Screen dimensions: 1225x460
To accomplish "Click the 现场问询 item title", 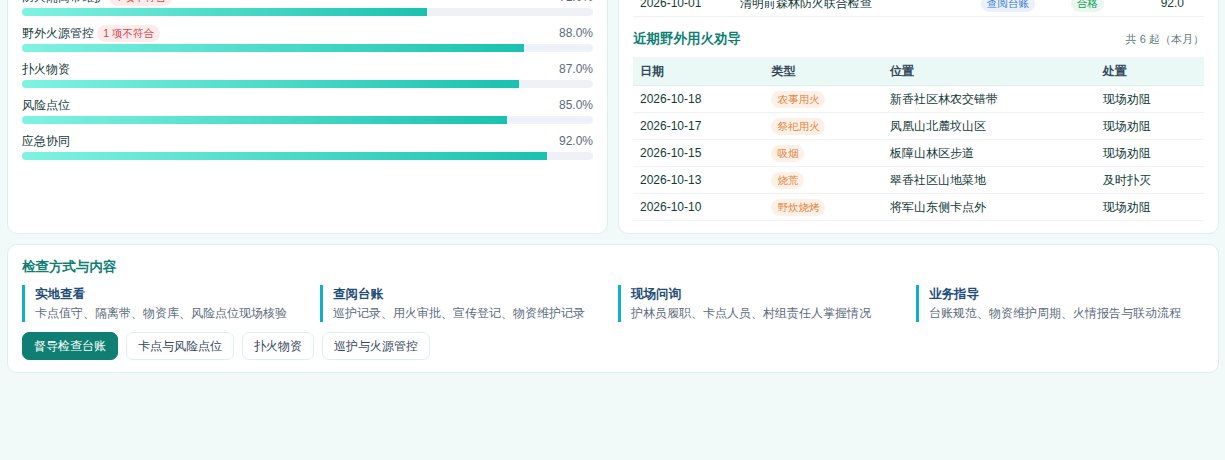I will click(656, 294).
